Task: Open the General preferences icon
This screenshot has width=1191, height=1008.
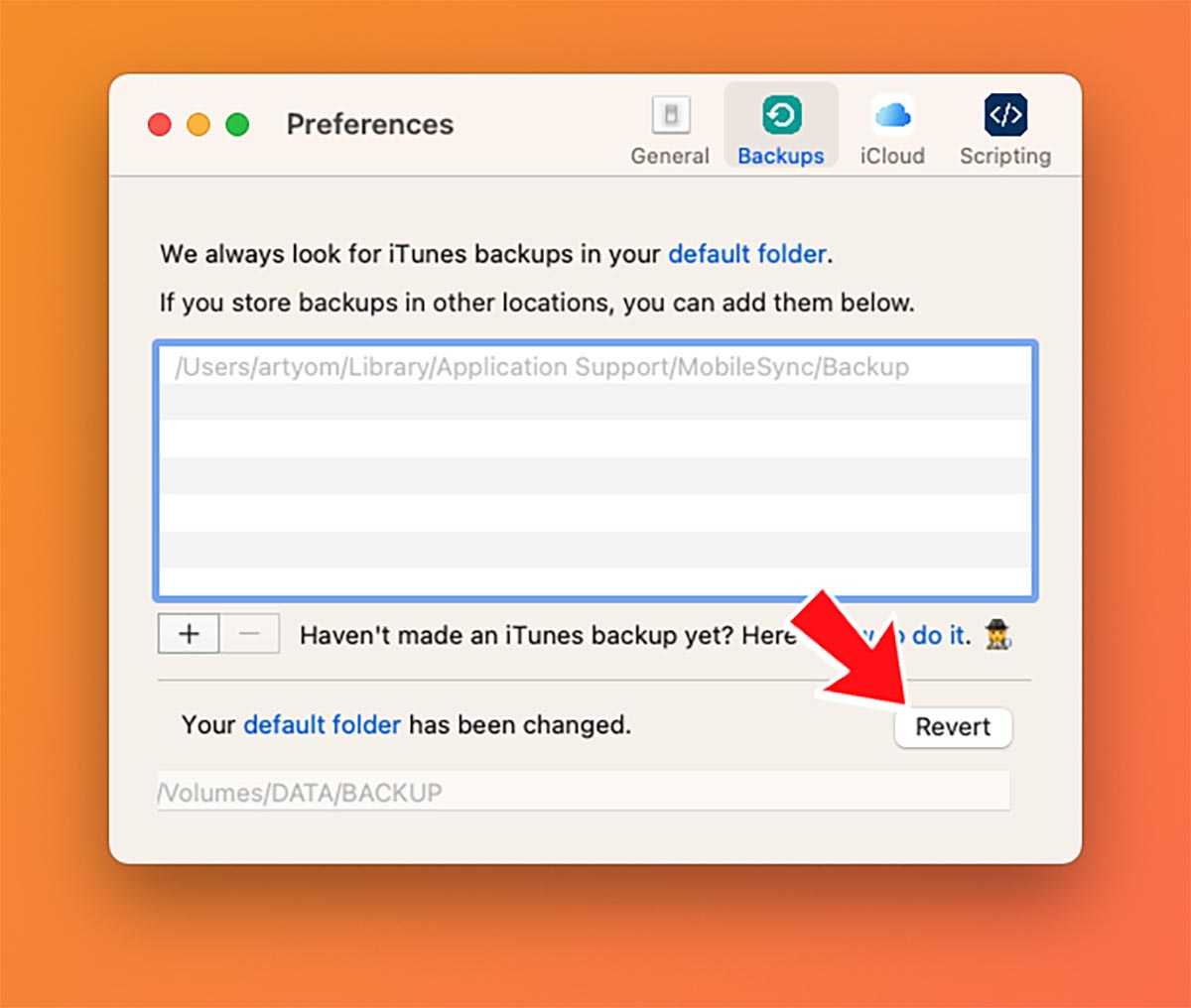Action: (671, 116)
